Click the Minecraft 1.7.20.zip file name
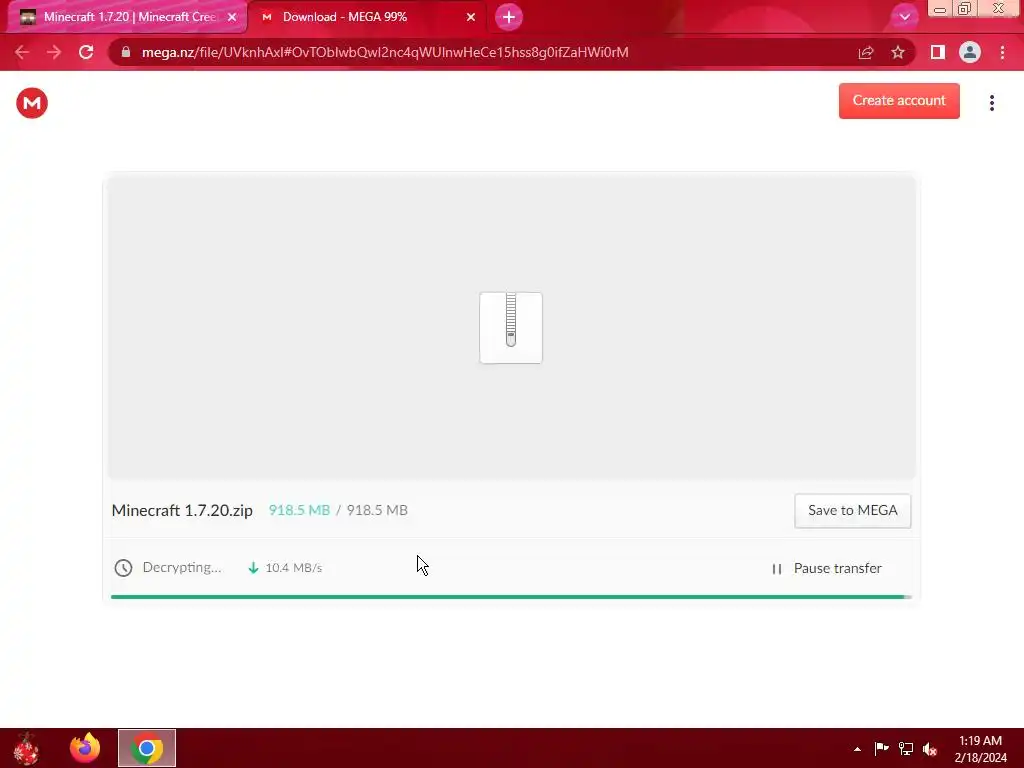The height and width of the screenshot is (768, 1024). click(182, 511)
